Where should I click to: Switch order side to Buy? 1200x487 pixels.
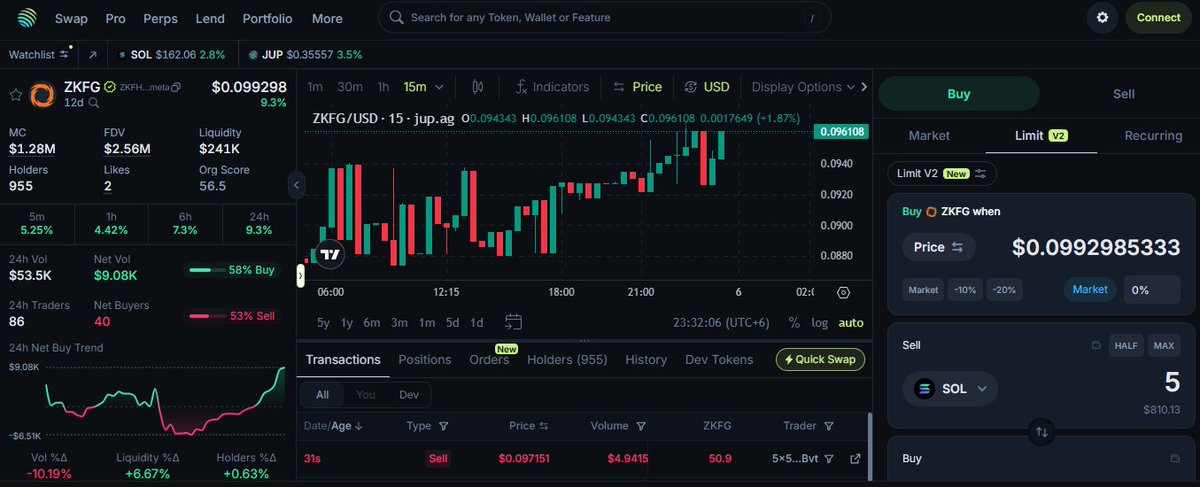(x=959, y=93)
